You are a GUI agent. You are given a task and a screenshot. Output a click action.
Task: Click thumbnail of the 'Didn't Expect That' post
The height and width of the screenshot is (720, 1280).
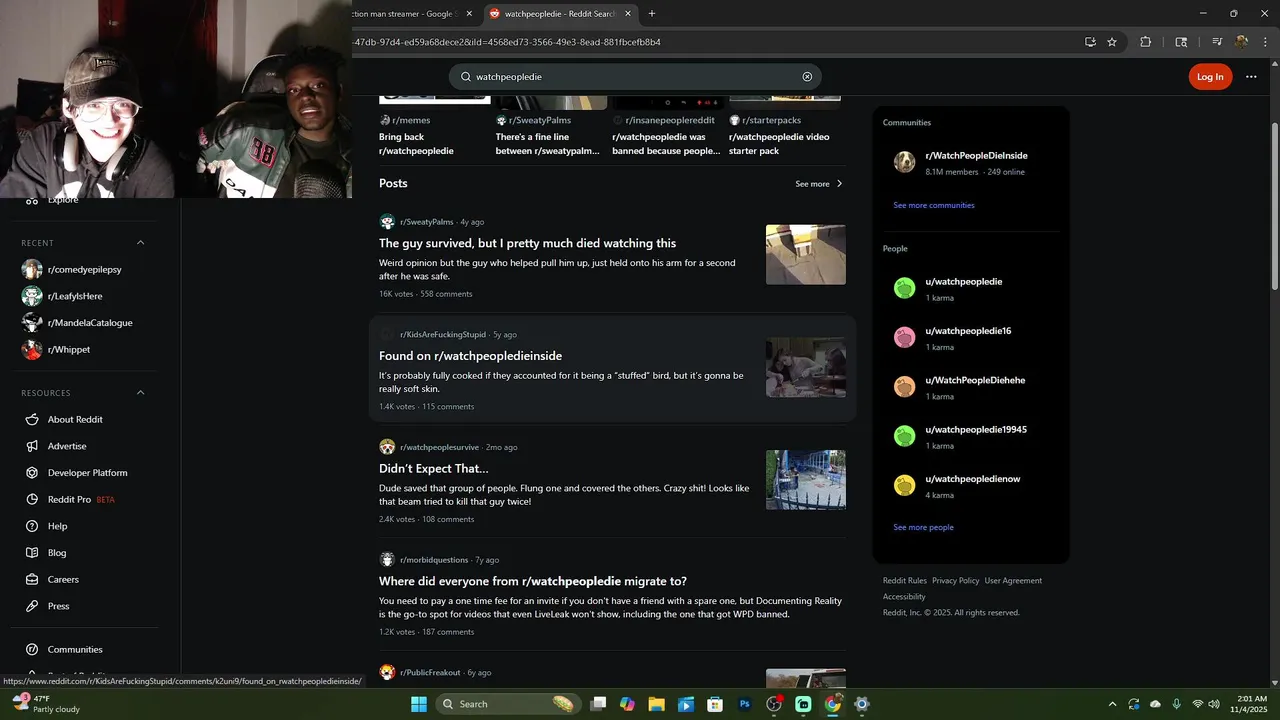click(806, 480)
